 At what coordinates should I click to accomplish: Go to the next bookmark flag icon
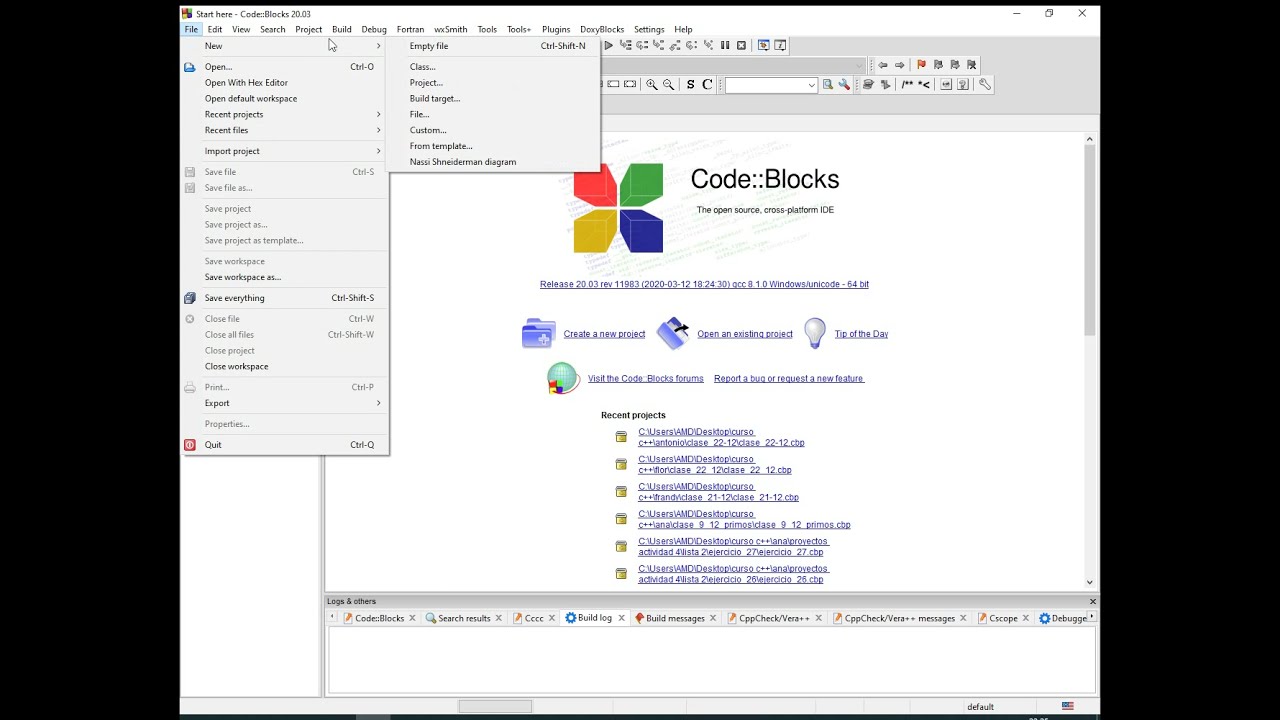[955, 65]
